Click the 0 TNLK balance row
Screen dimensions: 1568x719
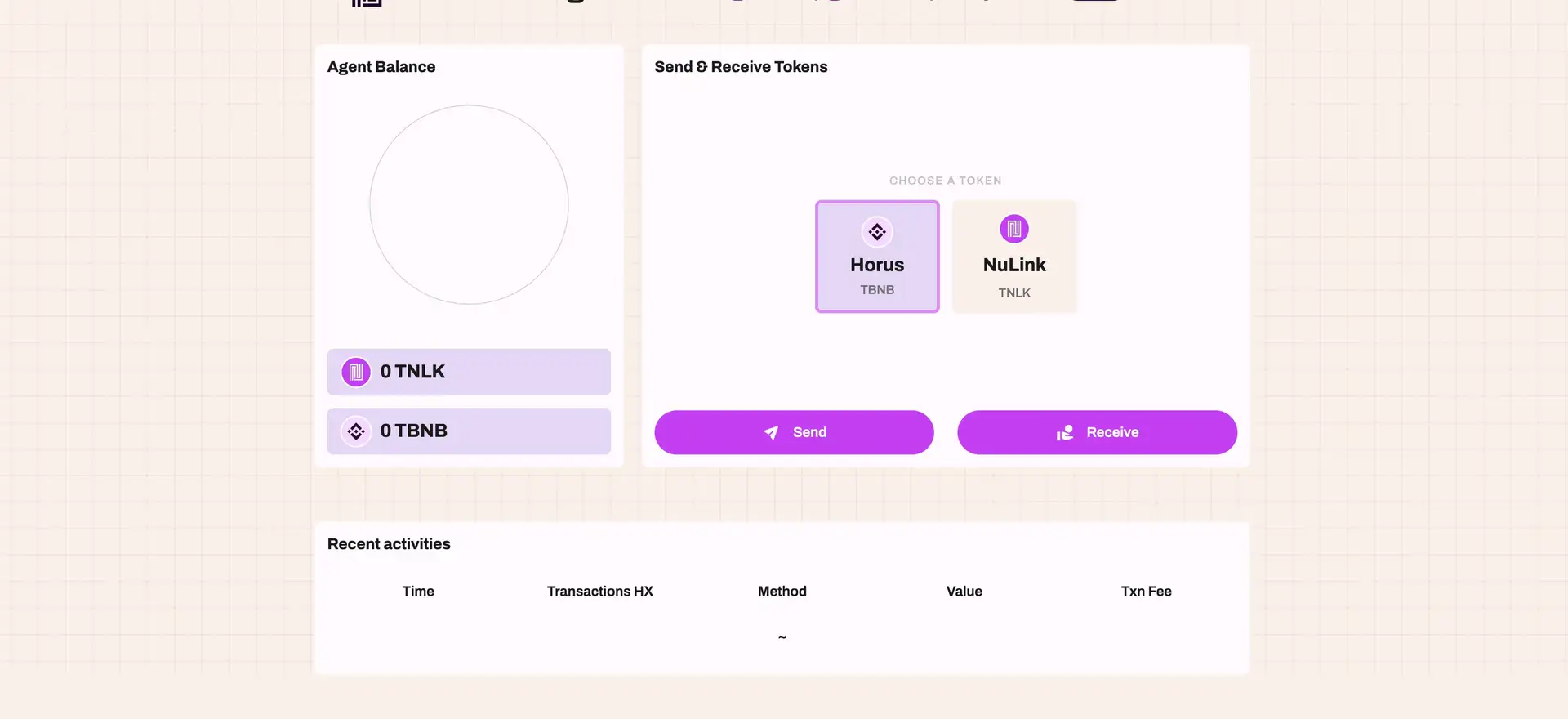(x=469, y=373)
